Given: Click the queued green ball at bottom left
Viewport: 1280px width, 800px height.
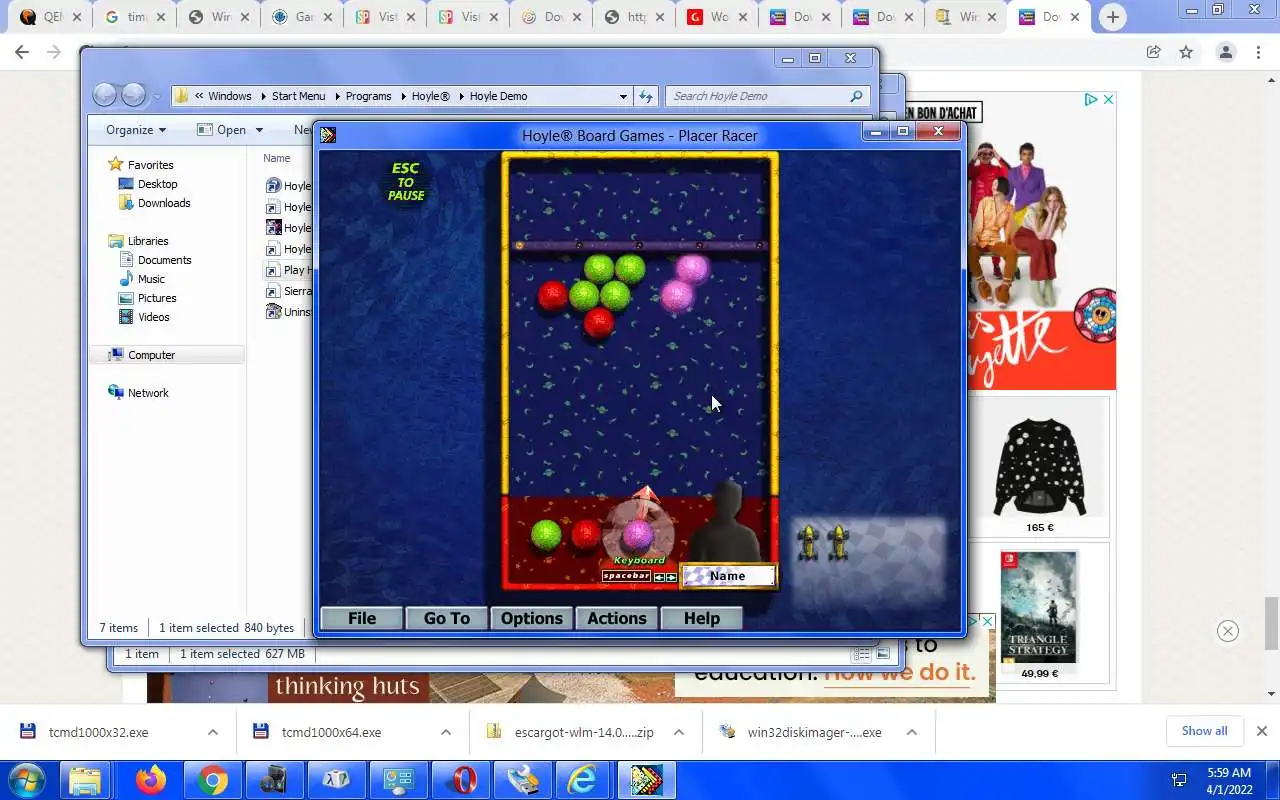Looking at the screenshot, I should [x=546, y=535].
